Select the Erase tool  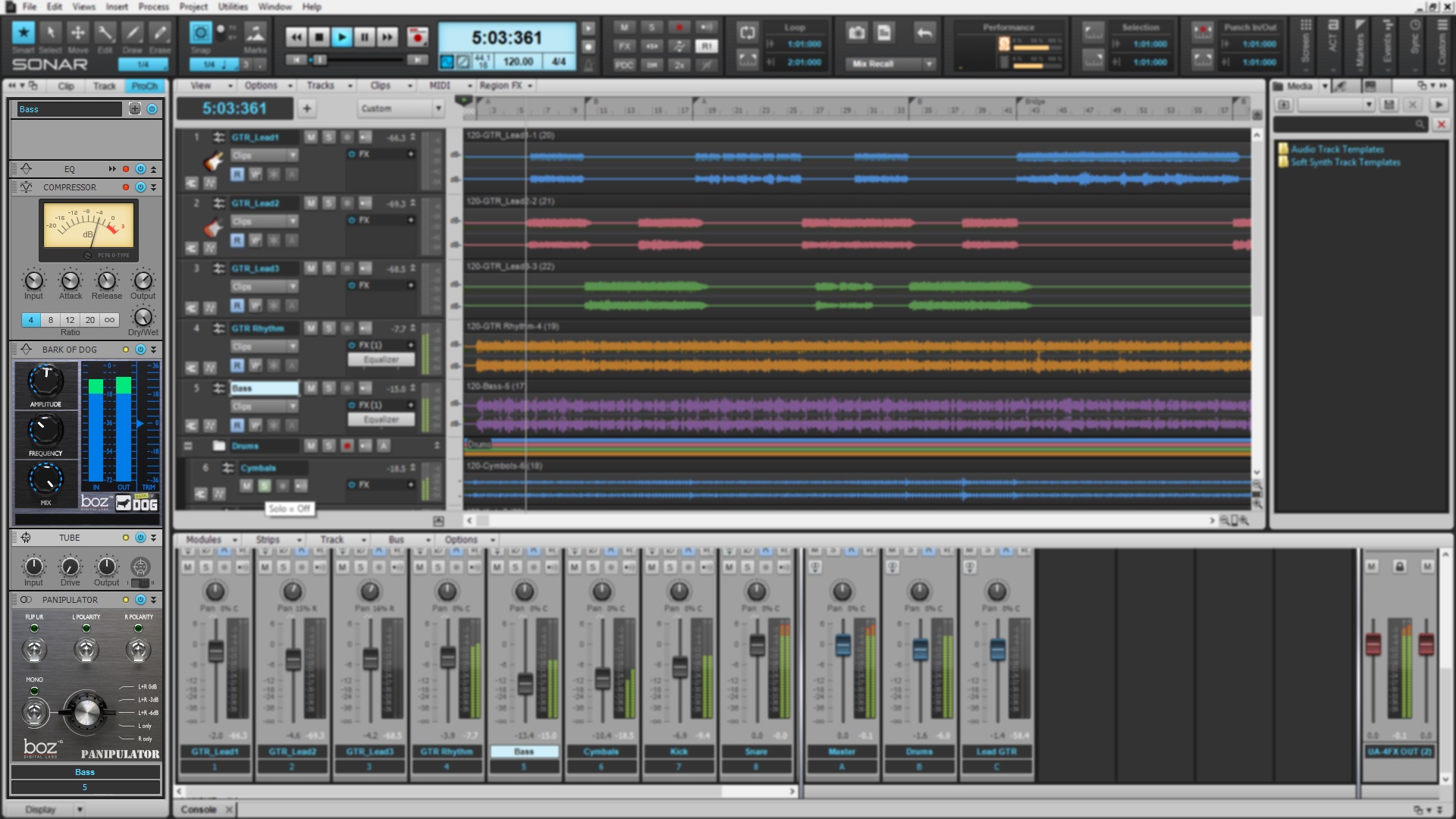click(x=160, y=34)
